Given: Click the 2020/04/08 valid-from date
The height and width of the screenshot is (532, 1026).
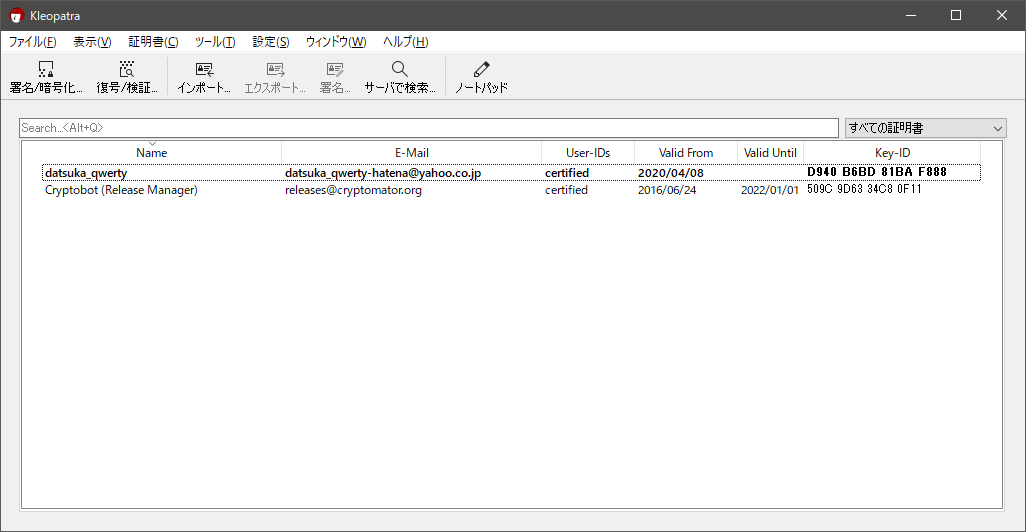Looking at the screenshot, I should 671,173.
